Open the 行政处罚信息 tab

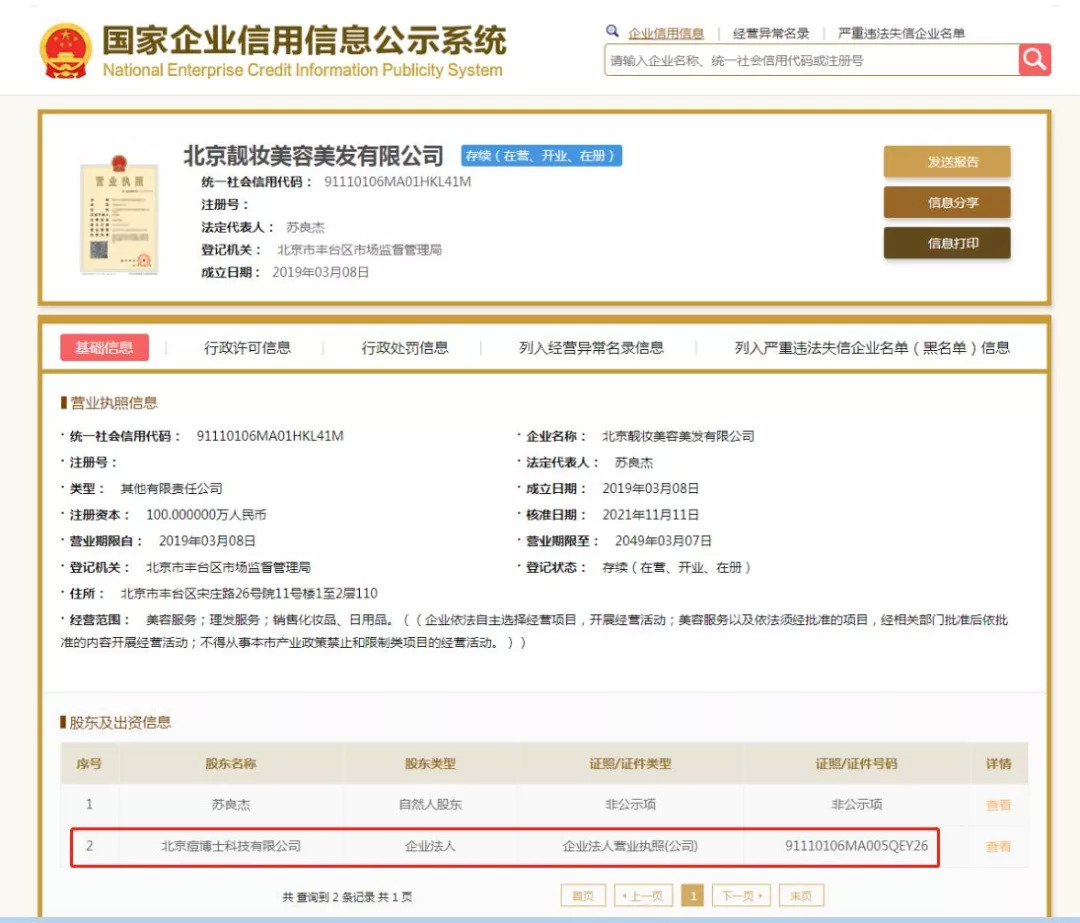coord(405,348)
